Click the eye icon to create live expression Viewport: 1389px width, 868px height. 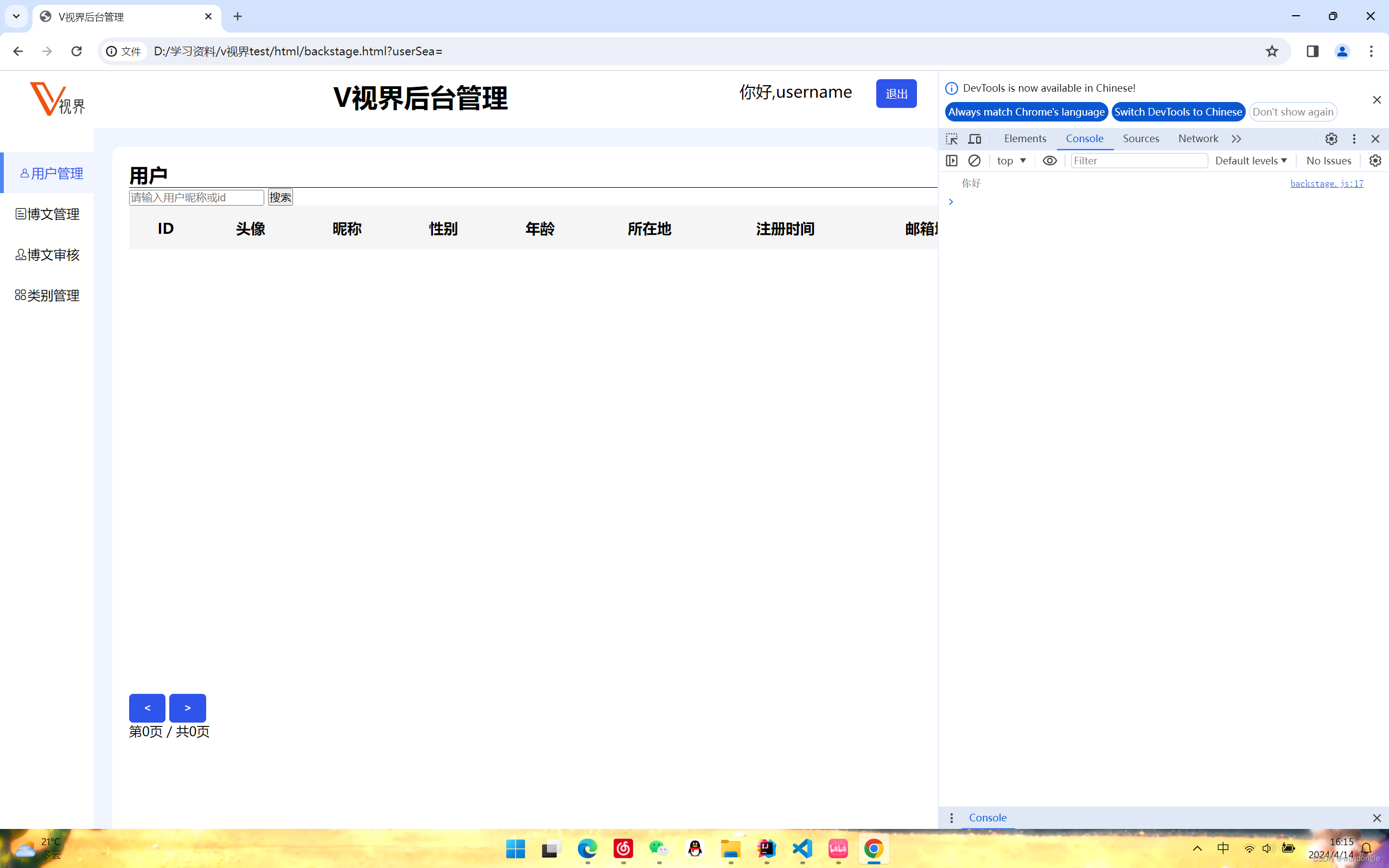(x=1049, y=161)
